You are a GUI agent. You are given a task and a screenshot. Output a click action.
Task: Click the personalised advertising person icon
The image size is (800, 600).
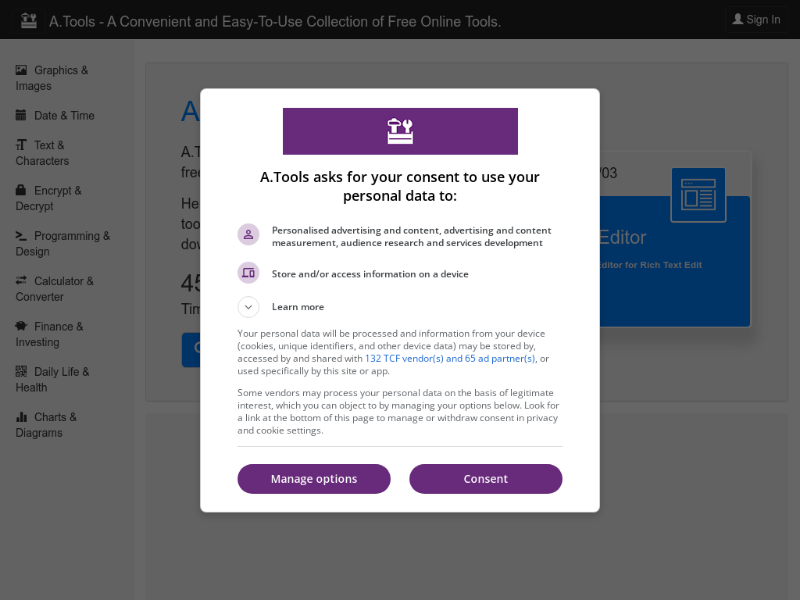(x=248, y=235)
